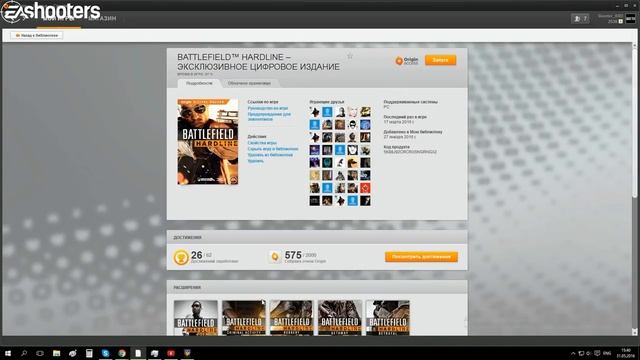The height and width of the screenshot is (360, 640).
Task: Click the vertical scrollbar down arrow
Action: [x=635, y=332]
